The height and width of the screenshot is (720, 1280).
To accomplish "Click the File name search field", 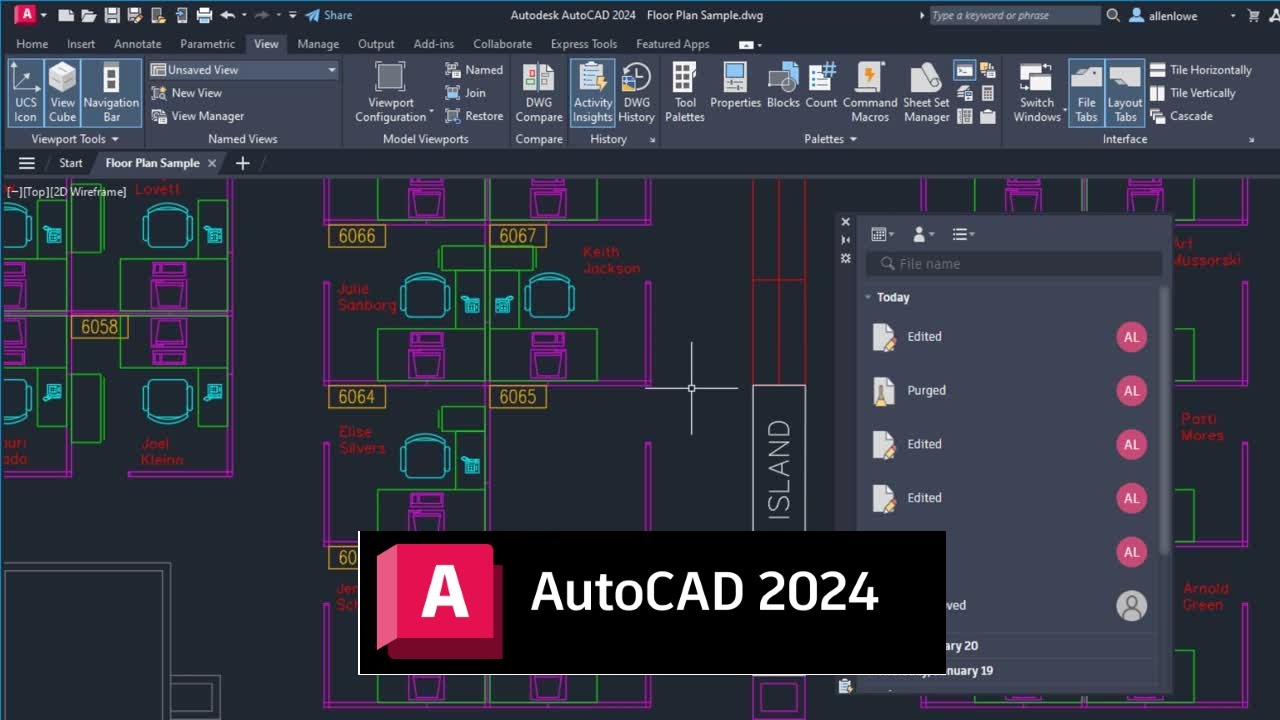I will point(1015,264).
